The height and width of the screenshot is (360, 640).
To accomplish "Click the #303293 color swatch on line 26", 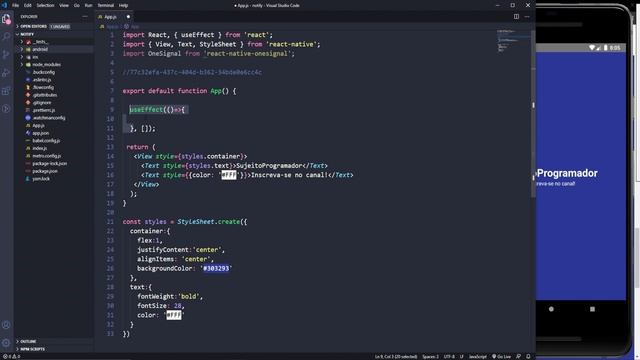I will click(216, 269).
